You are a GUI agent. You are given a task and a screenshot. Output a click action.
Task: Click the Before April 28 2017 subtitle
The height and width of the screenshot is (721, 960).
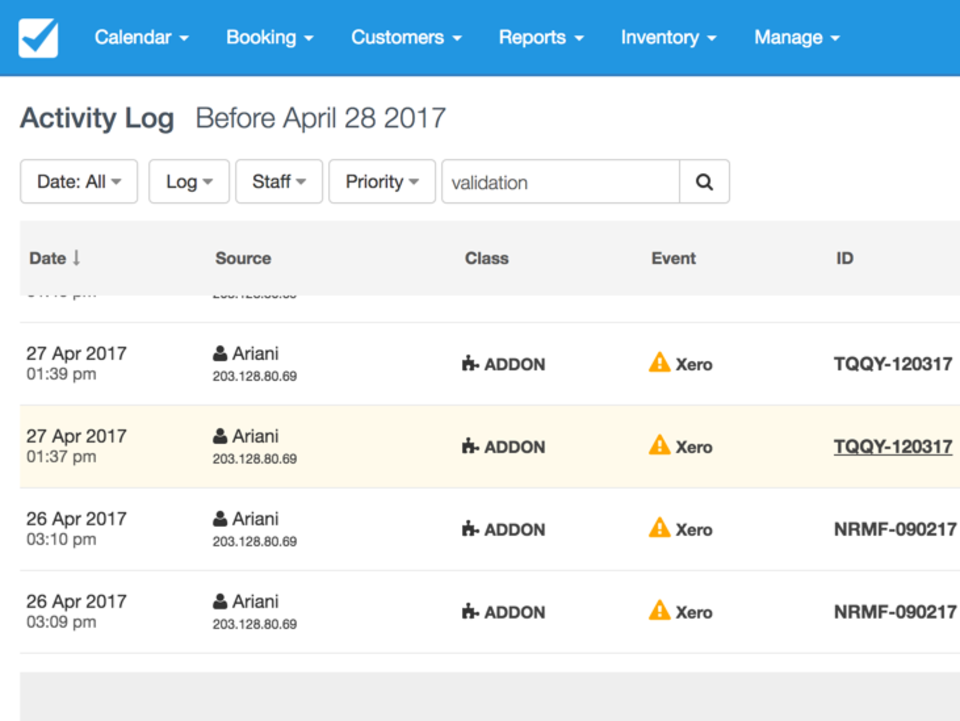[x=320, y=118]
